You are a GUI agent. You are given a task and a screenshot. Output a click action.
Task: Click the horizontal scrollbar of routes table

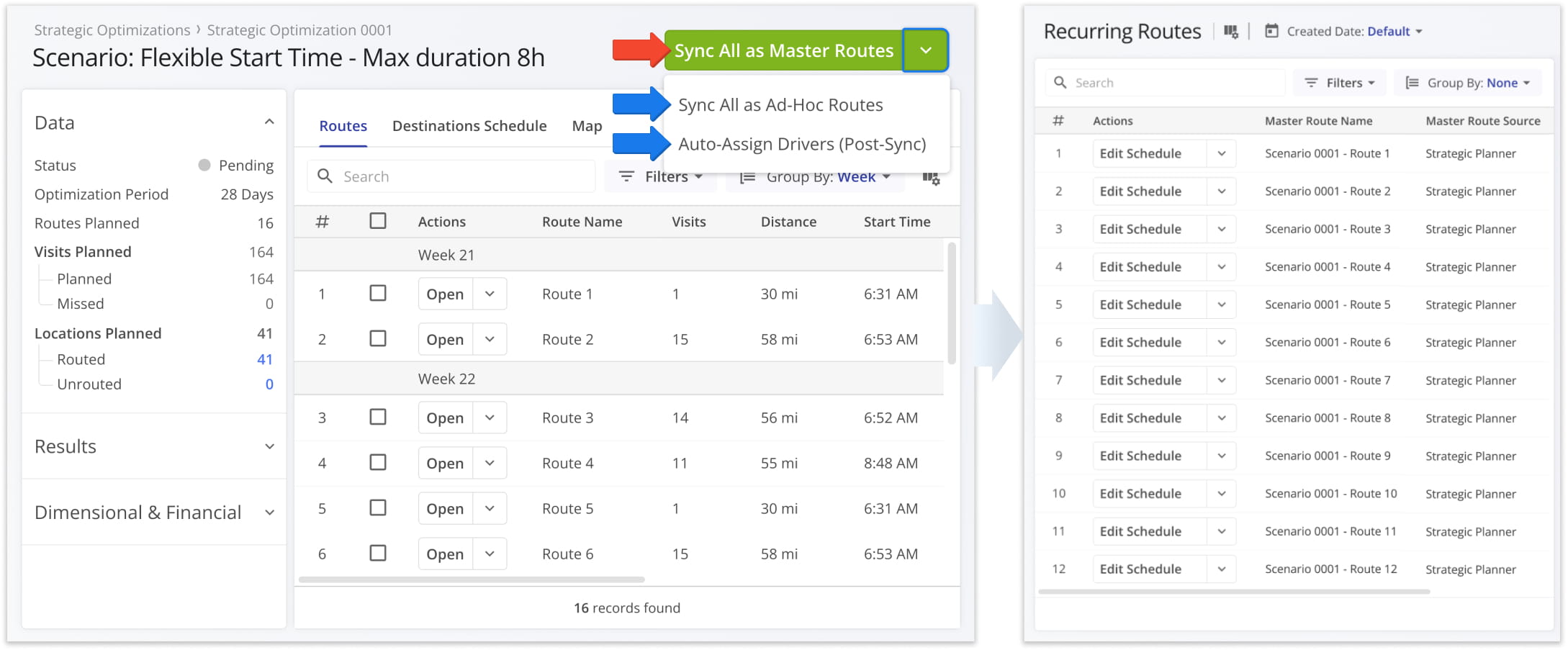tap(472, 579)
